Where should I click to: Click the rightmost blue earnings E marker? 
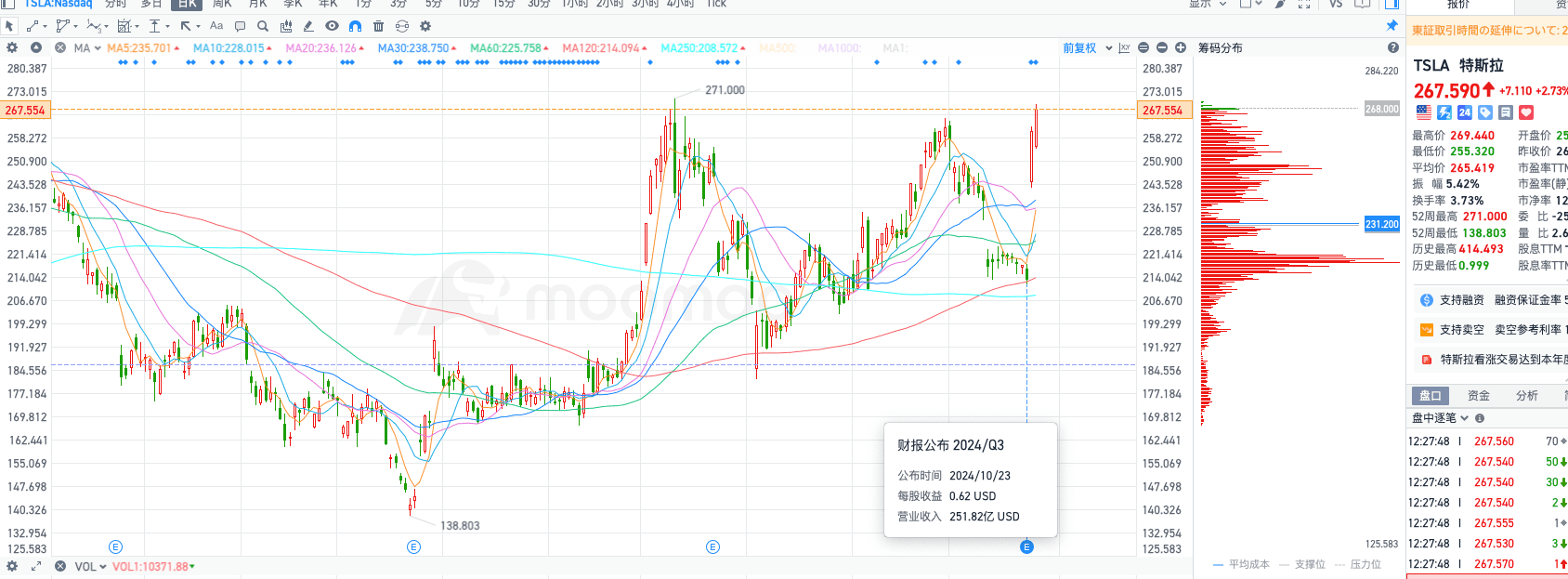(1026, 546)
